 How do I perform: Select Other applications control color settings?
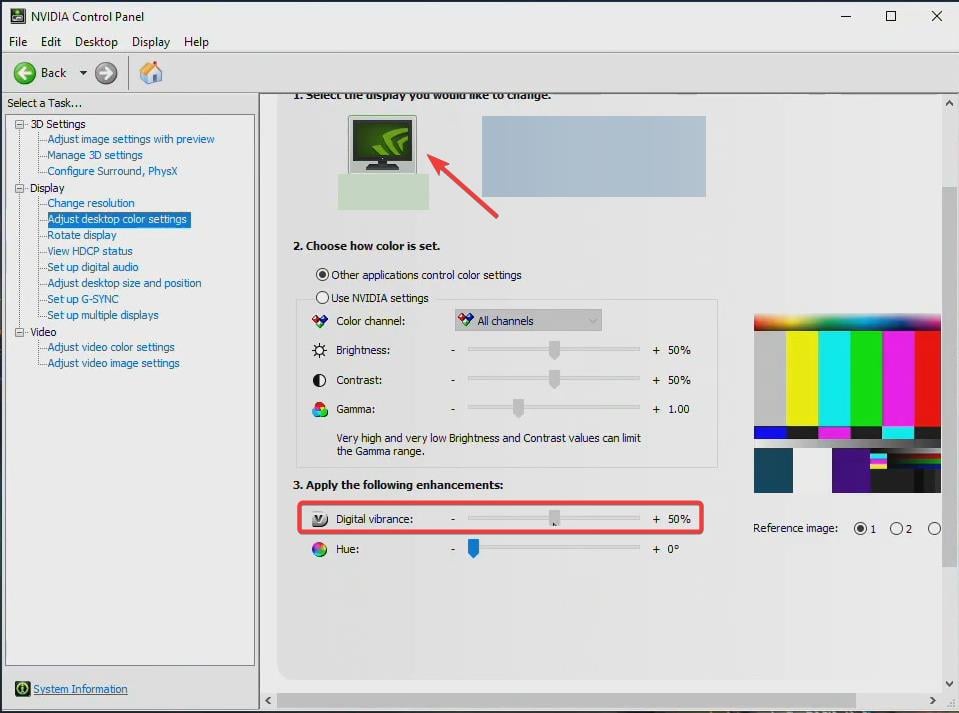pyautogui.click(x=322, y=275)
